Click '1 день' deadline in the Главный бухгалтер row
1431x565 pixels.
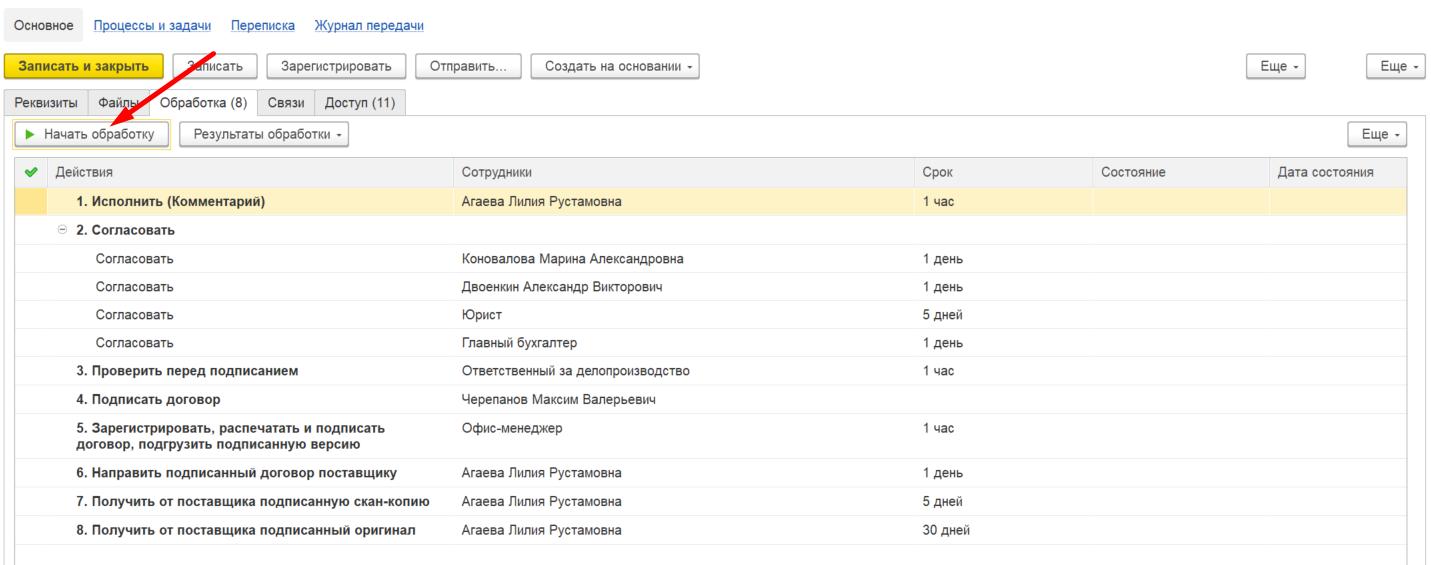pyautogui.click(x=1004, y=342)
